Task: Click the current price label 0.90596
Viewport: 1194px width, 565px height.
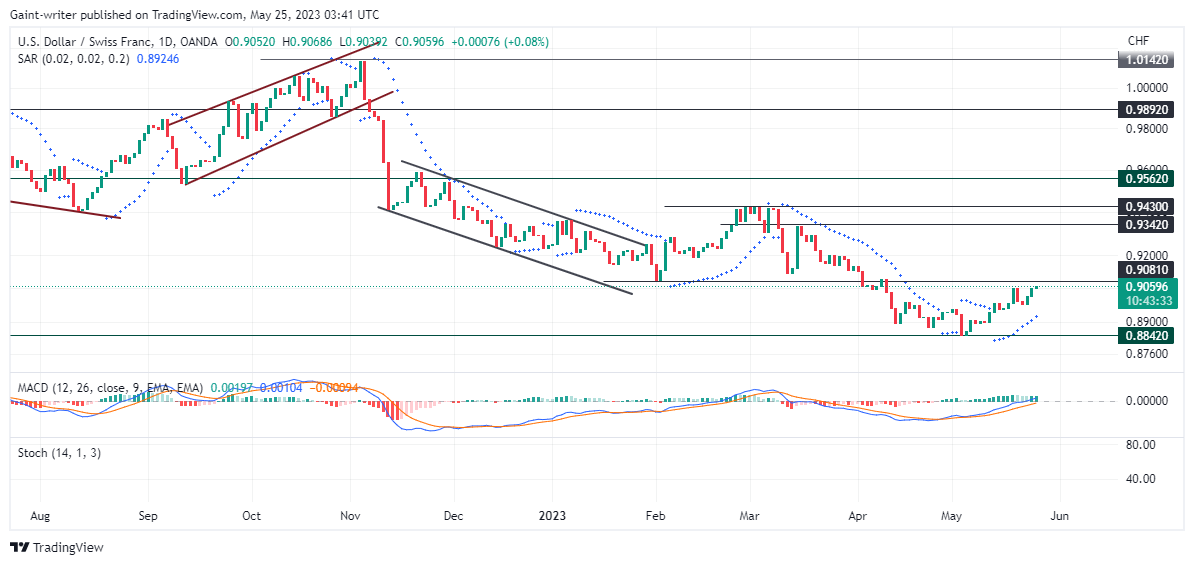Action: point(1145,287)
